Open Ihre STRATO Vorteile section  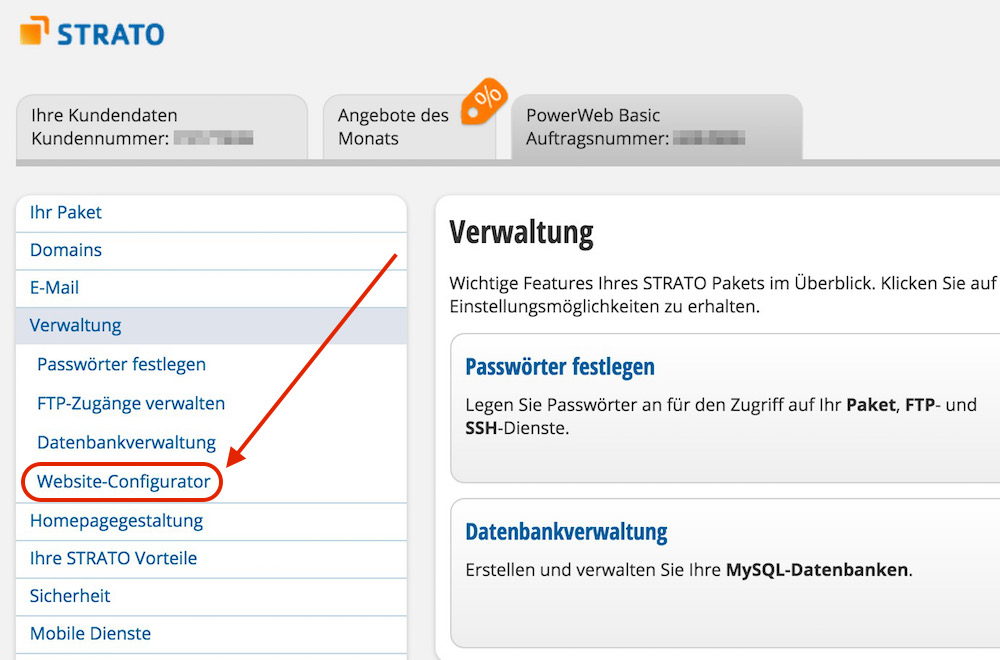pyautogui.click(x=211, y=559)
